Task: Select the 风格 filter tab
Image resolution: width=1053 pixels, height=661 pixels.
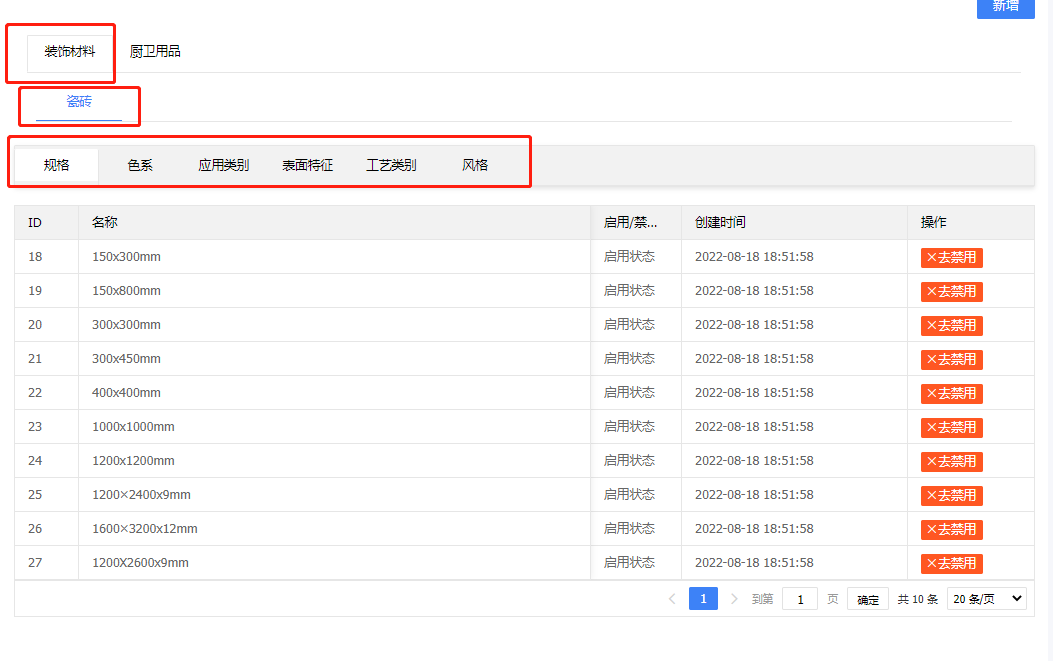Action: coord(475,164)
